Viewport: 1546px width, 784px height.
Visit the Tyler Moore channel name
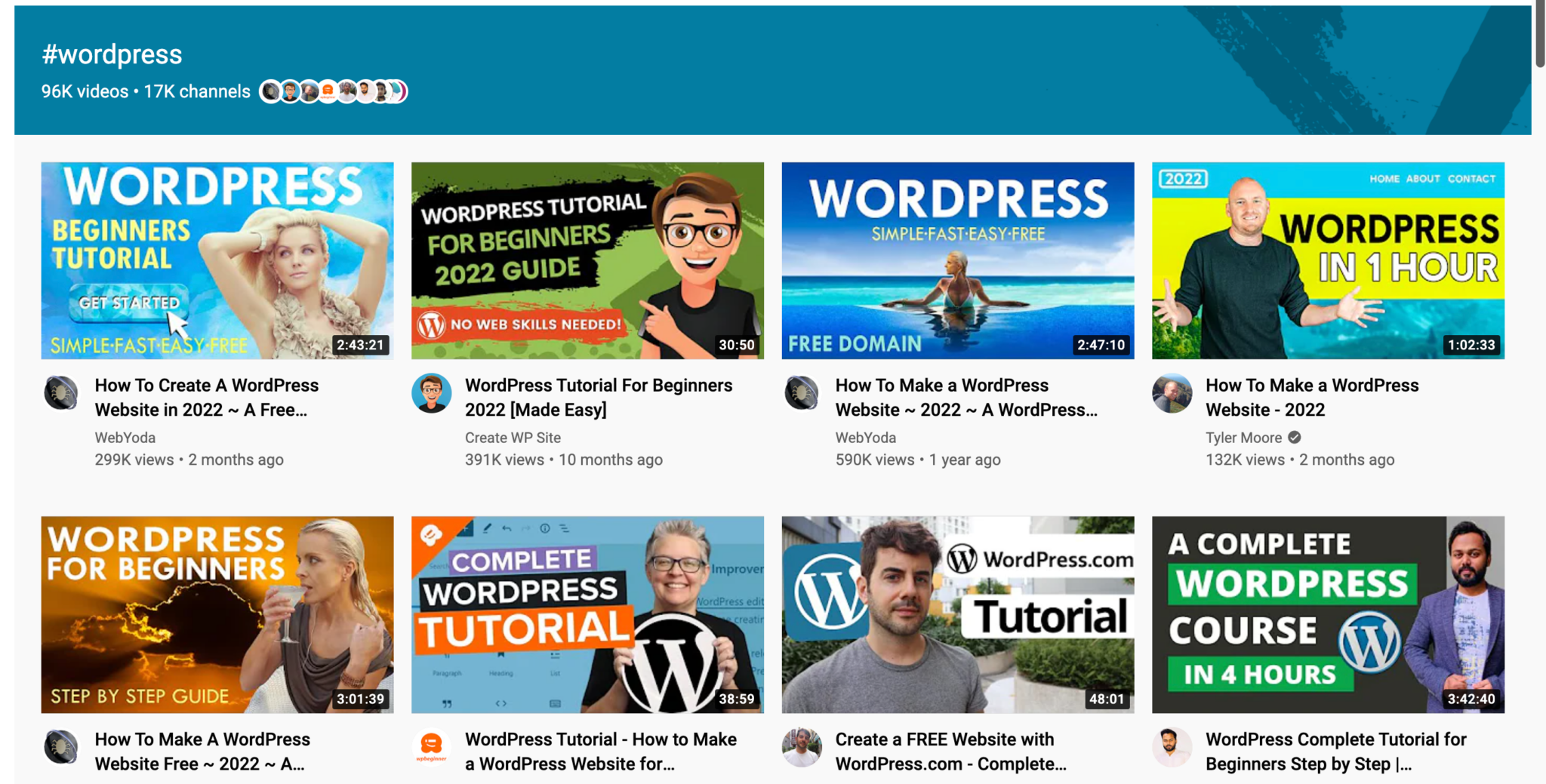[x=1243, y=438]
